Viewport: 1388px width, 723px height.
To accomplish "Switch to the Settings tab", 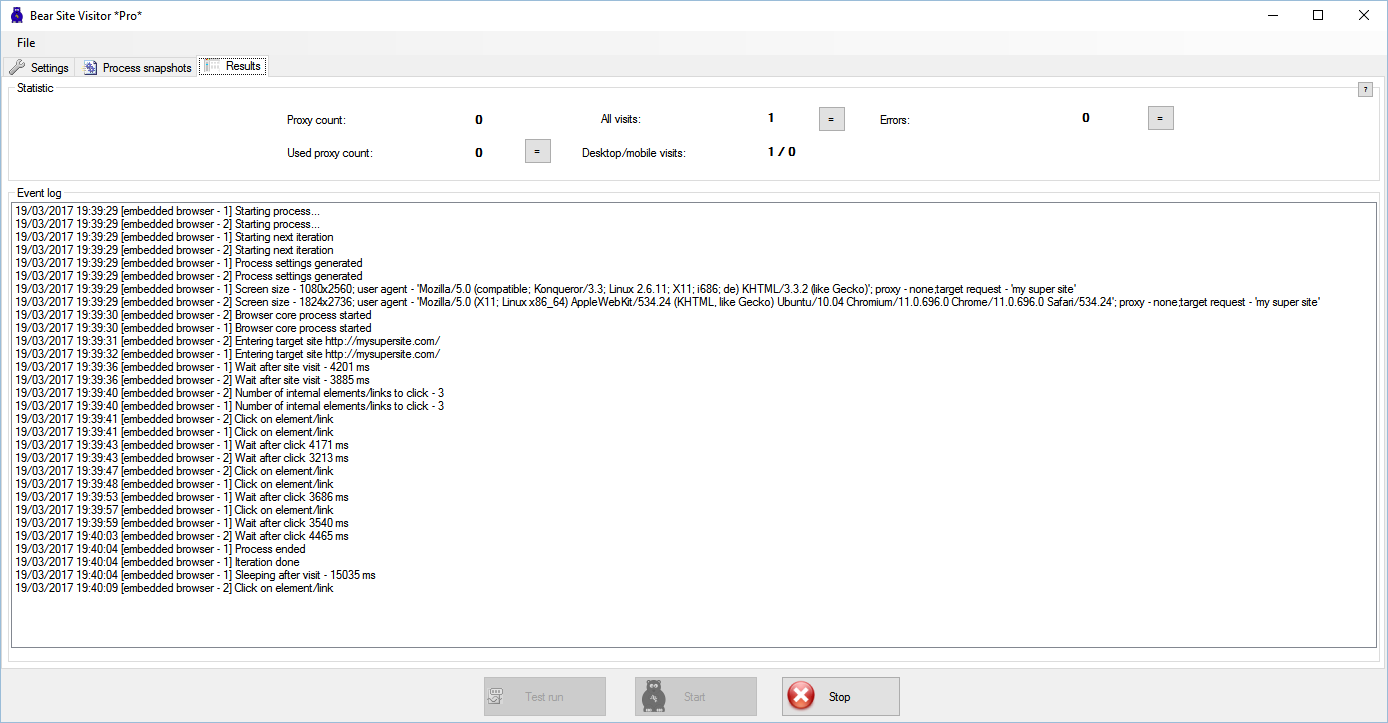I will [40, 68].
